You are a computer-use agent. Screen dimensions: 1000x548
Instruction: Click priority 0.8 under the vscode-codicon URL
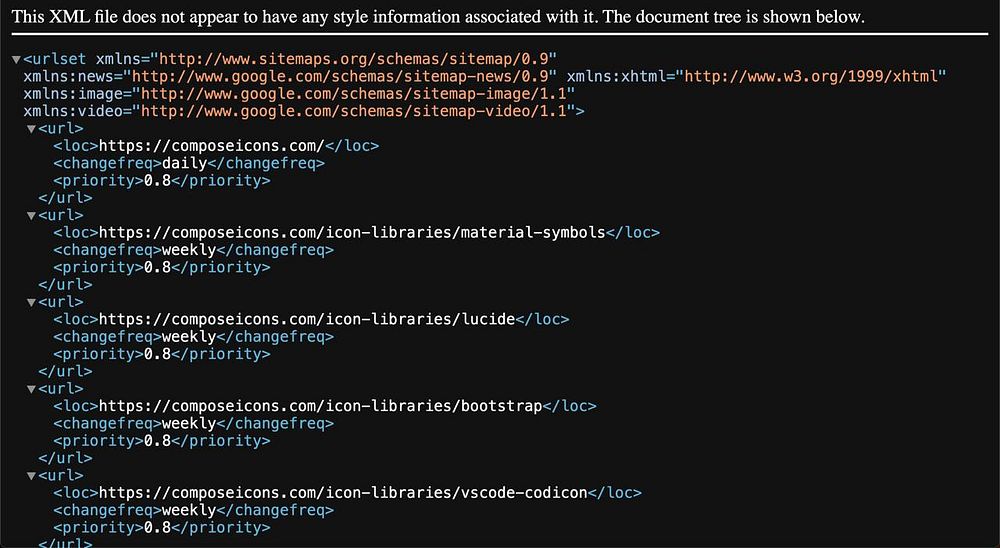click(158, 527)
